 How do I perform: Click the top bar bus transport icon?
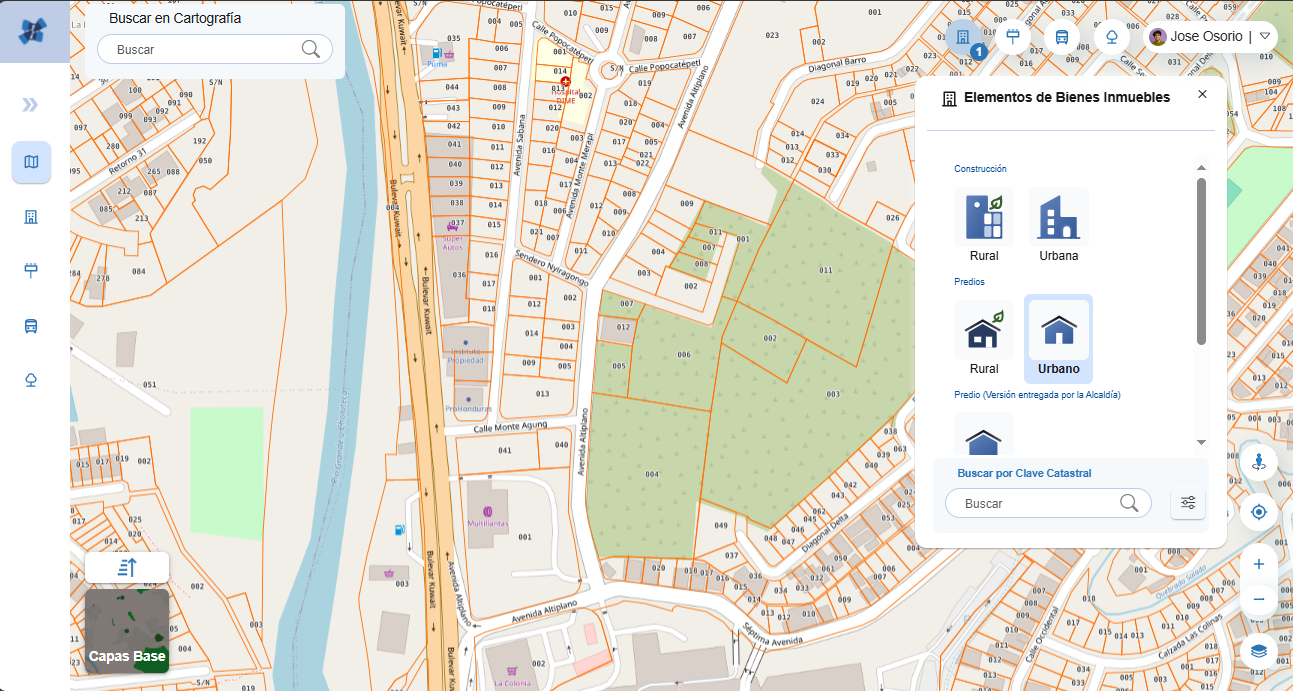[x=1062, y=37]
